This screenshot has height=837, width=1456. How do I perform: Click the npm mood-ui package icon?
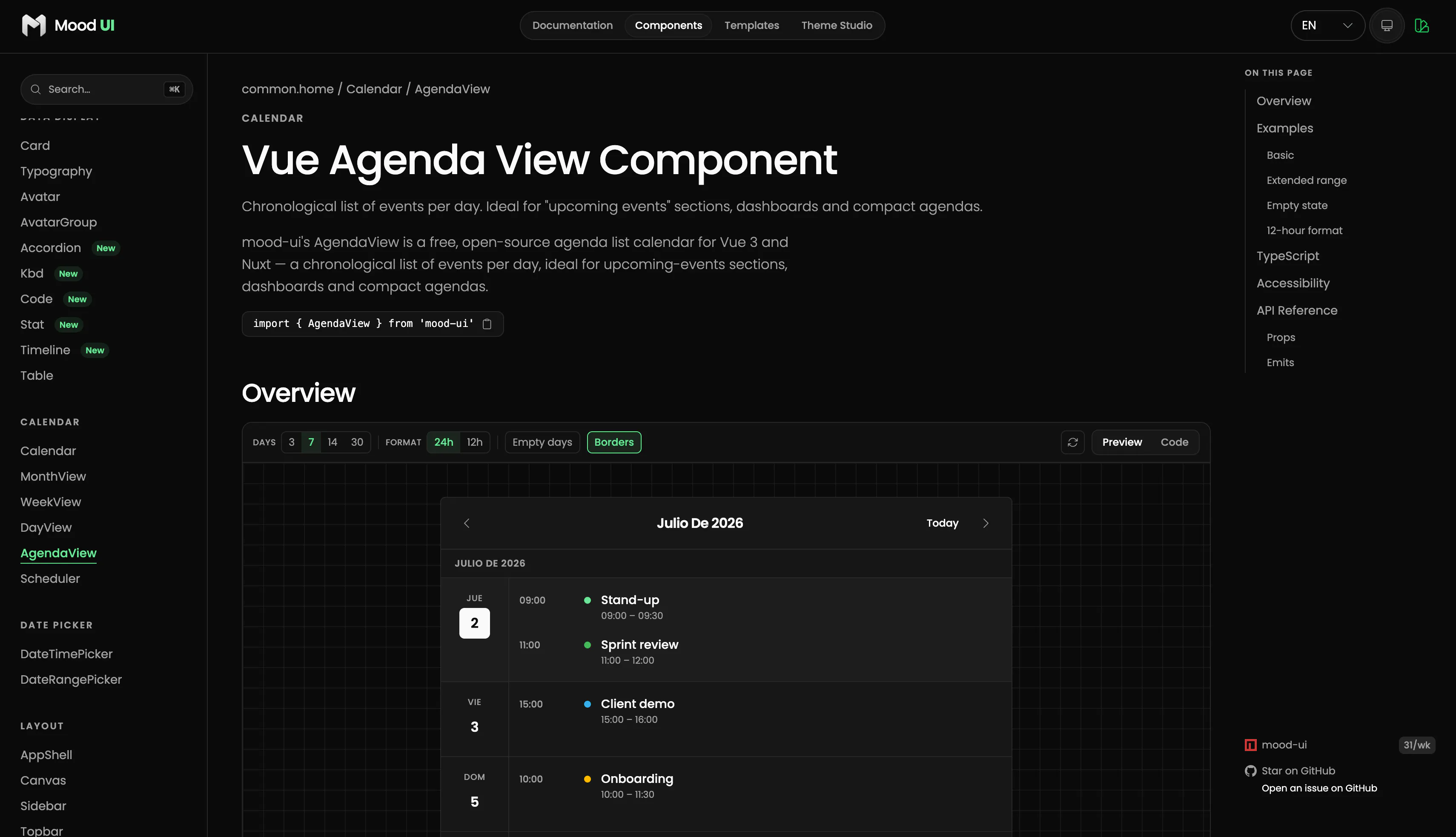[x=1250, y=745]
